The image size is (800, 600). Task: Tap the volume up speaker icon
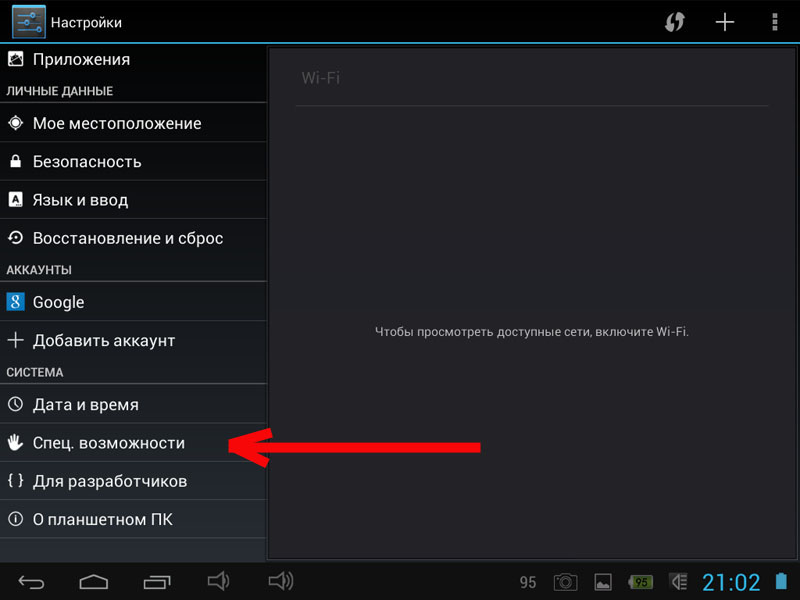281,581
